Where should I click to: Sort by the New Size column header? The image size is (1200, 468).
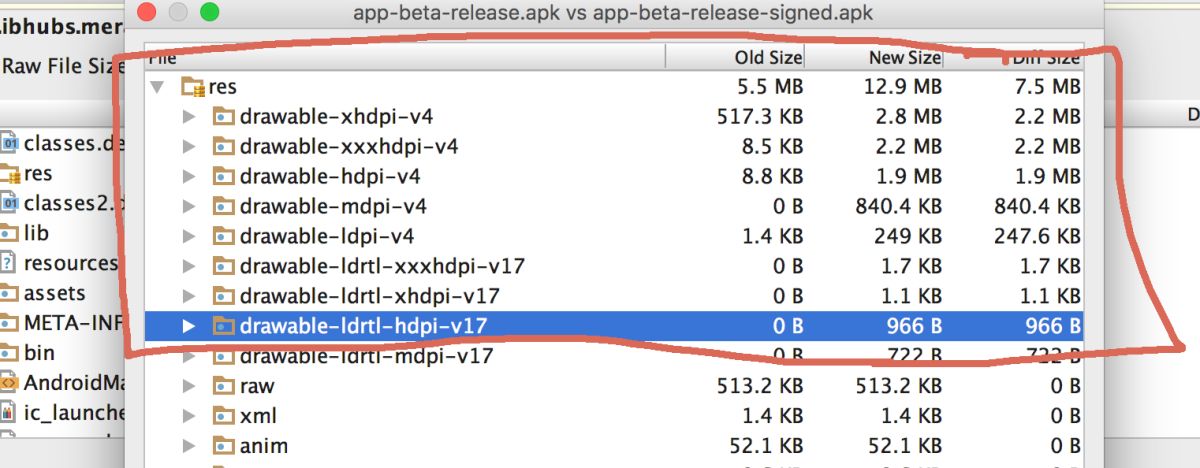tap(875, 58)
